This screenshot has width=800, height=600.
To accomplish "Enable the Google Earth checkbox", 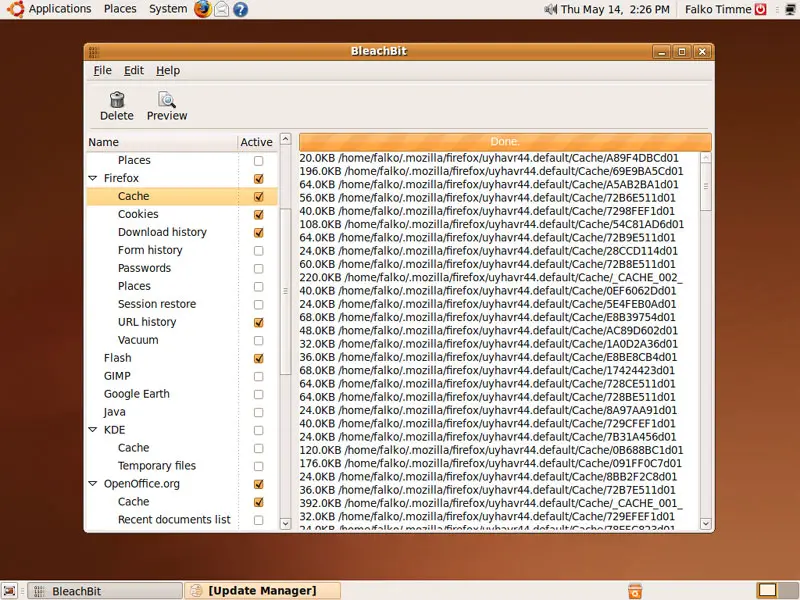I will pos(259,394).
